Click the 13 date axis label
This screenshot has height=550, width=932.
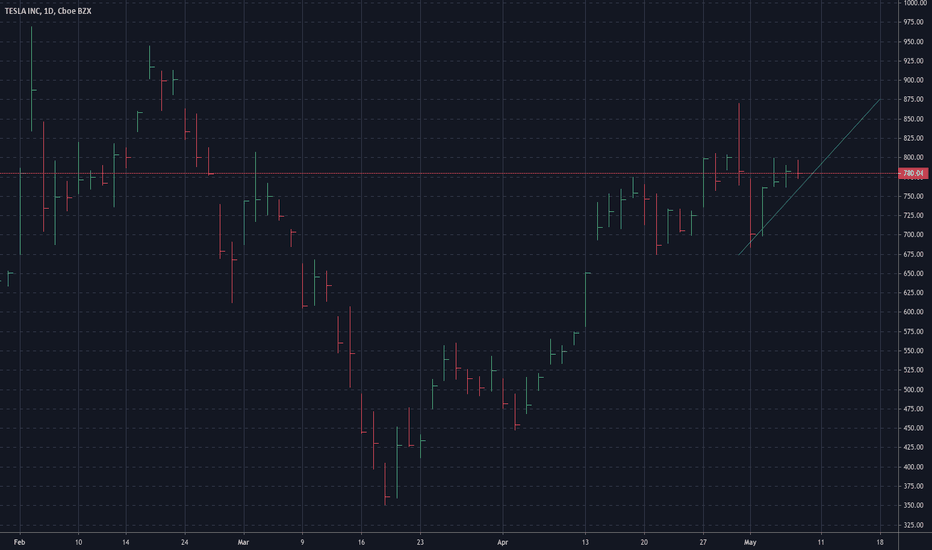click(585, 542)
